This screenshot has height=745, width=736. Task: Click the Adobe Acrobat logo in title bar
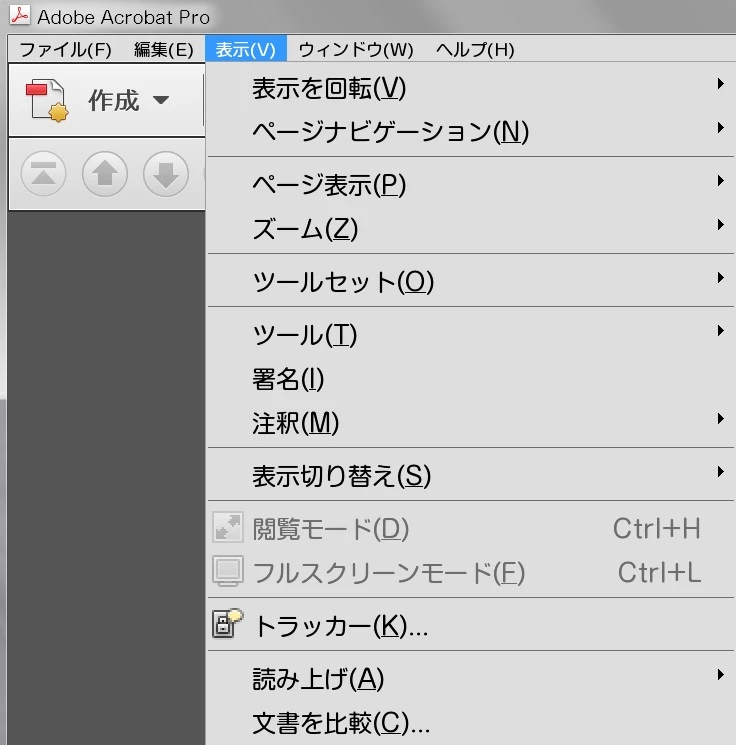20,14
